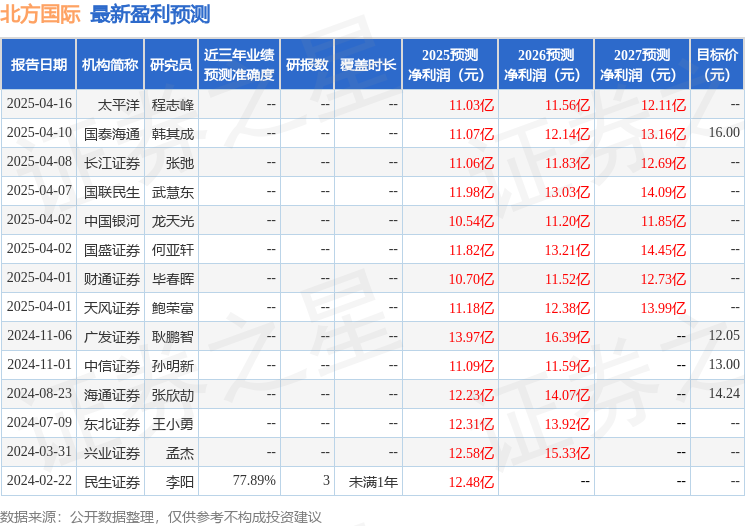
Task: Click 14.09亿 in 国联民生 row
Action: tap(664, 192)
